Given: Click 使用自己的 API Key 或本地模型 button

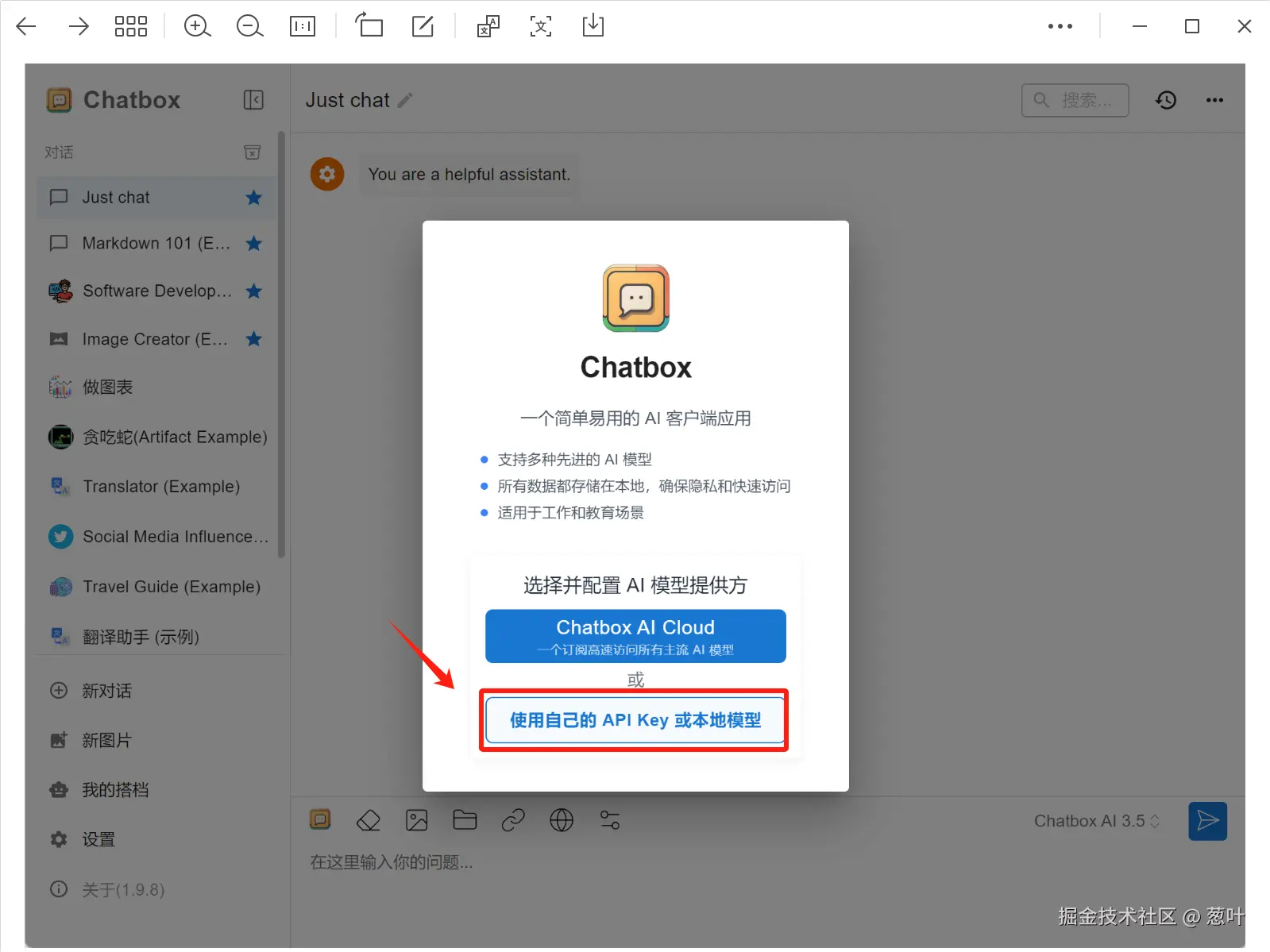Looking at the screenshot, I should point(635,720).
